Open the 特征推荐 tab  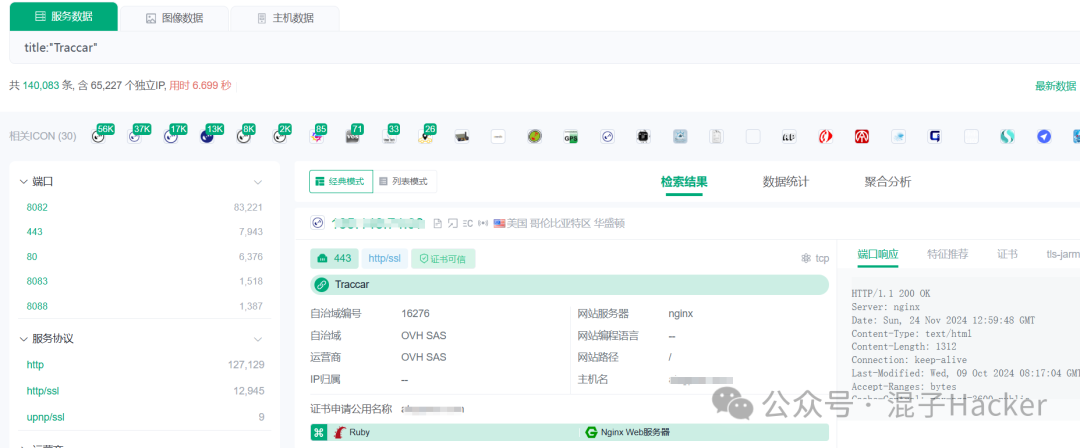pyautogui.click(x=948, y=254)
